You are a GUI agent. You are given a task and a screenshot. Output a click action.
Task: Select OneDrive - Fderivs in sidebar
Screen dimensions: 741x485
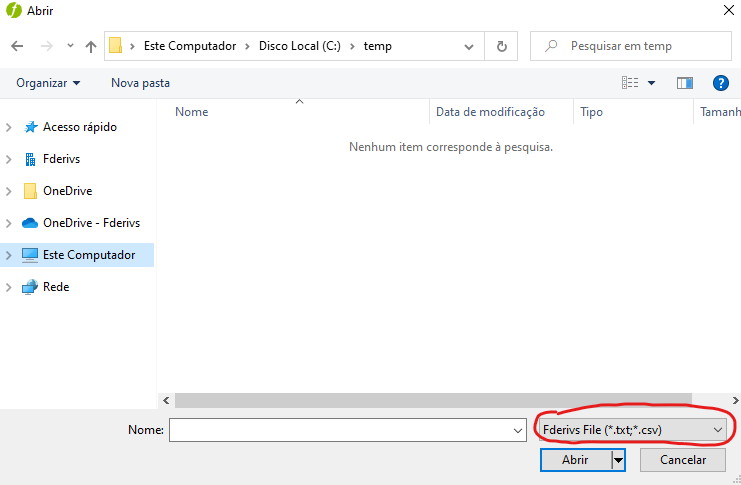(x=91, y=223)
